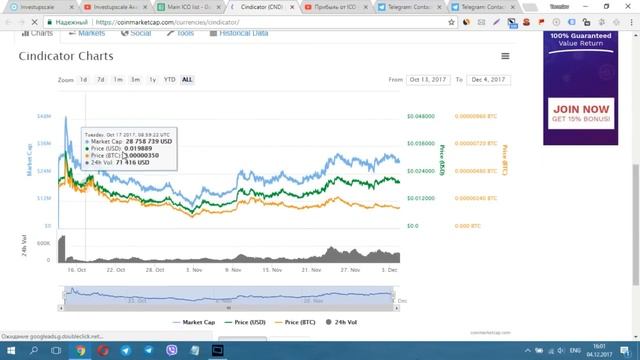Image resolution: width=640 pixels, height=360 pixels.
Task: Switch to the Main ICO list browser tab
Action: pyautogui.click(x=189, y=7)
